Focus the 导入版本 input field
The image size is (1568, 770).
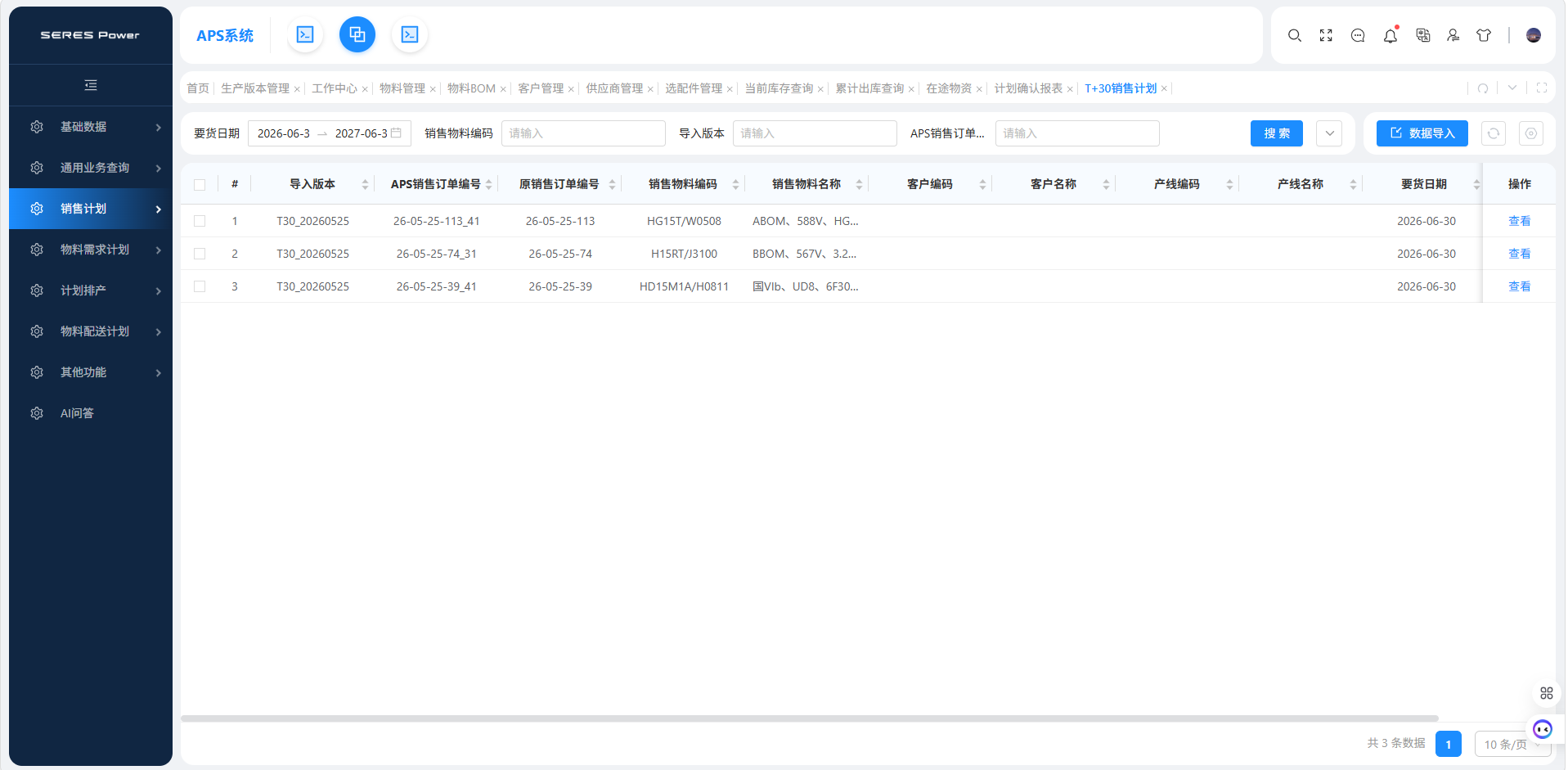tap(815, 133)
